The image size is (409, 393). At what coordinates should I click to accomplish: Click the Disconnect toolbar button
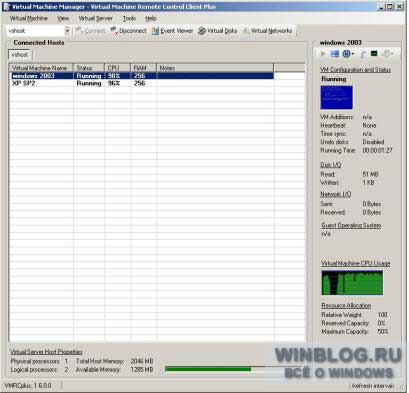pyautogui.click(x=128, y=31)
